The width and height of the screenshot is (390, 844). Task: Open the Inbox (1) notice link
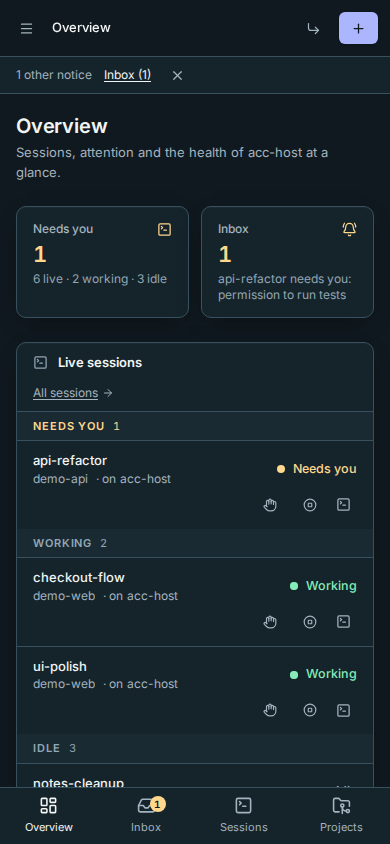[x=127, y=75]
